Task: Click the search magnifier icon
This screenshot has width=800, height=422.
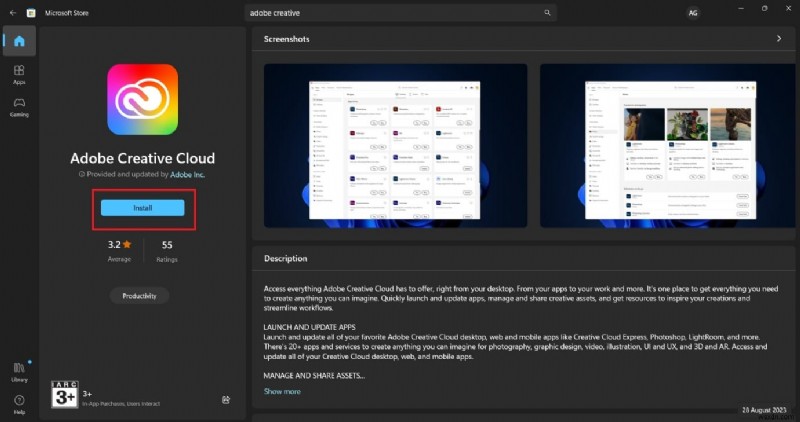Action: coord(547,13)
